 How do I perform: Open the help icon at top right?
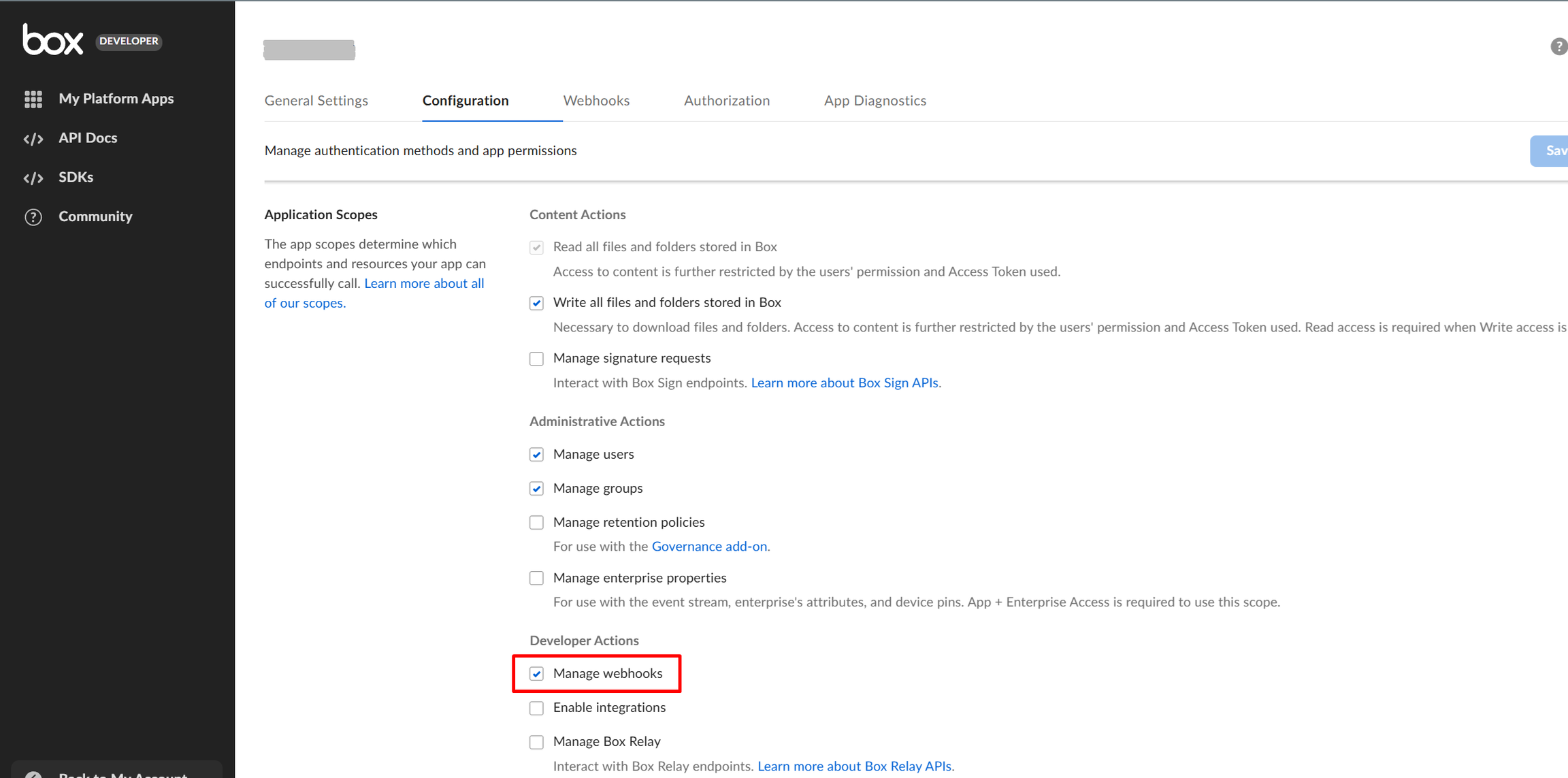pyautogui.click(x=1558, y=46)
